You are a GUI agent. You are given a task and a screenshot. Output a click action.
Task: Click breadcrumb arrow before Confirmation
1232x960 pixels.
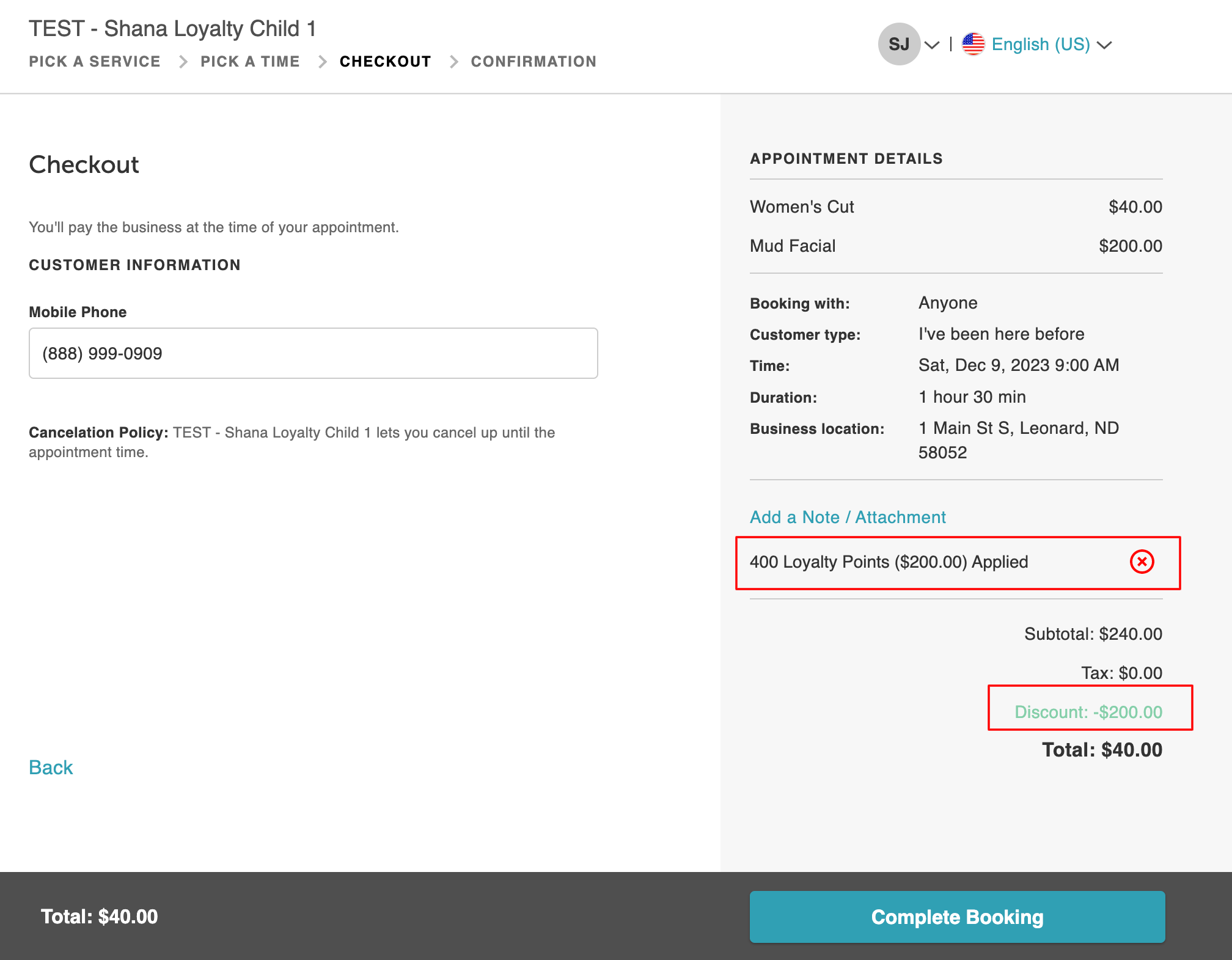pos(453,62)
